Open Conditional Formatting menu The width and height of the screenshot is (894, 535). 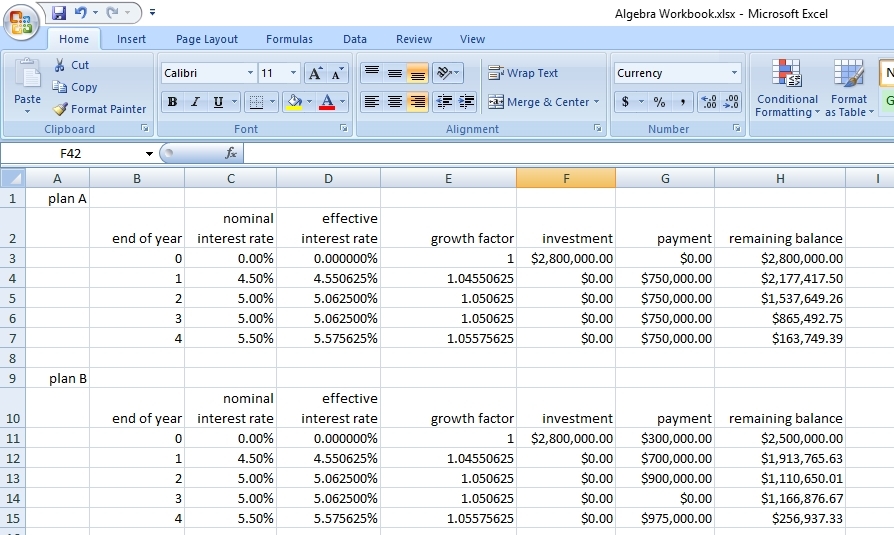(x=787, y=88)
